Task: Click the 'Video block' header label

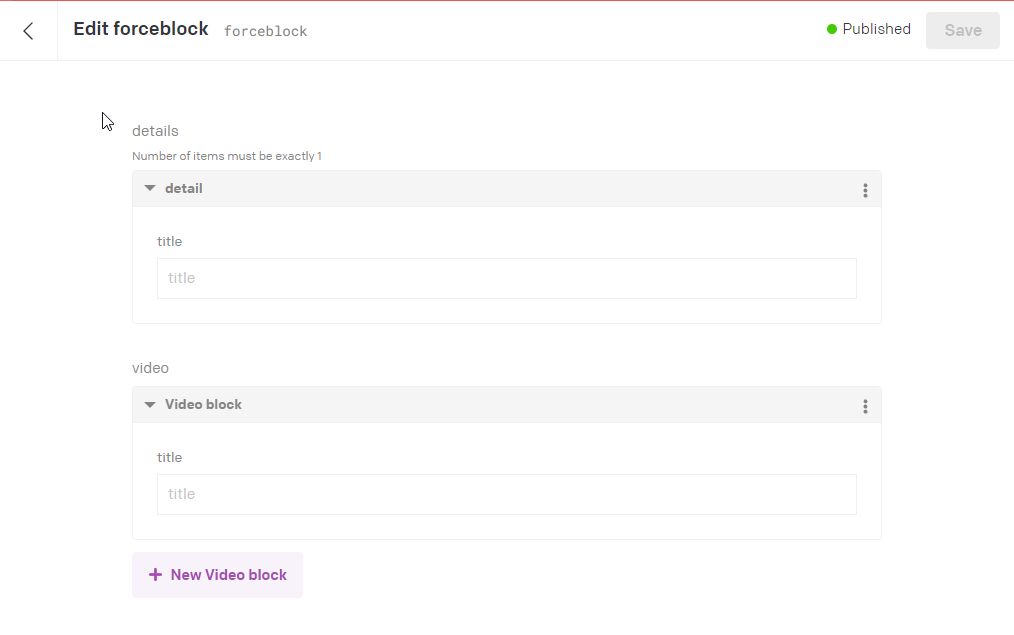Action: [203, 404]
